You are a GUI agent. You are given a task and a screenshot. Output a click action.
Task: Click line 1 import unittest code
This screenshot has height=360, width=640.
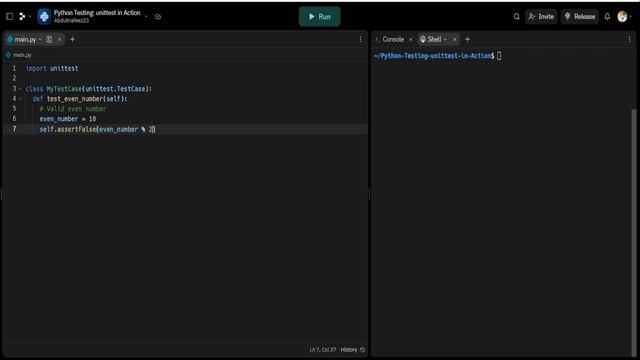[52, 69]
